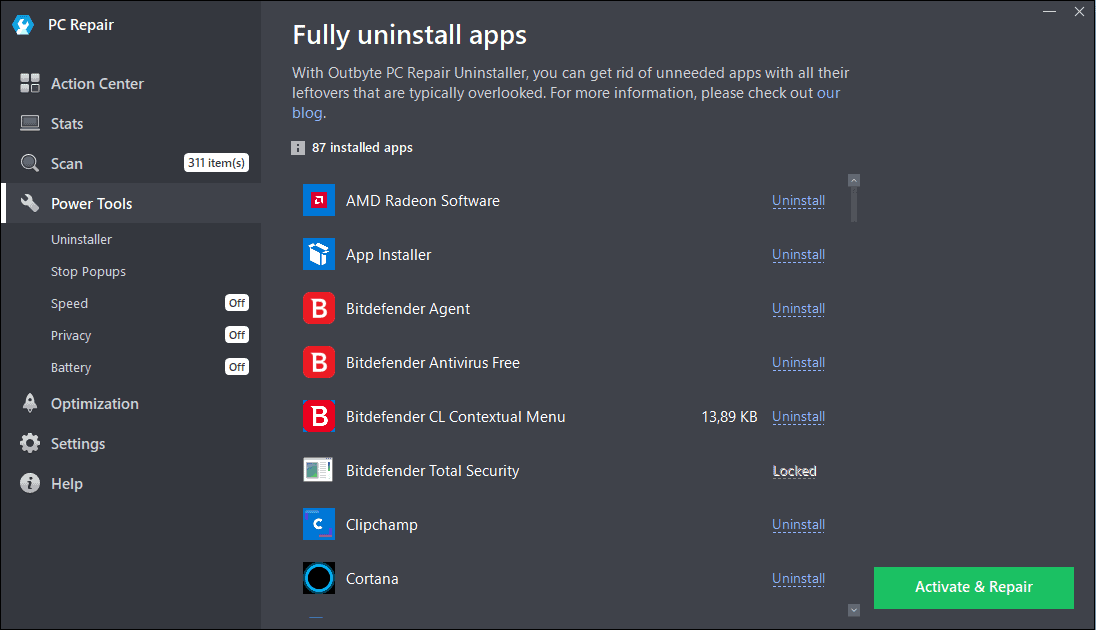Click the app list scroll down arrow
The image size is (1096, 630).
(853, 610)
